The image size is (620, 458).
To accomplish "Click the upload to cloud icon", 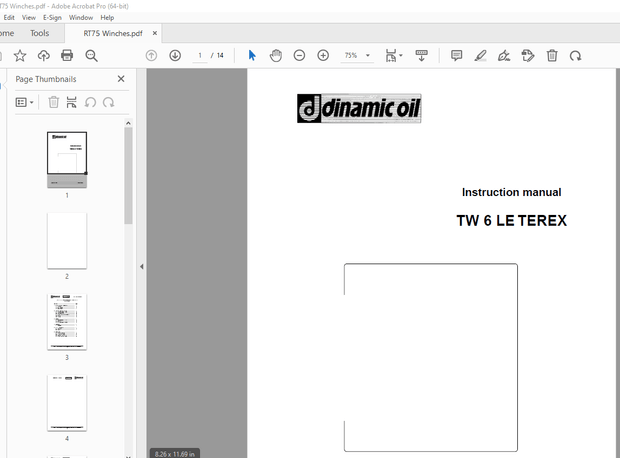I will tap(44, 56).
